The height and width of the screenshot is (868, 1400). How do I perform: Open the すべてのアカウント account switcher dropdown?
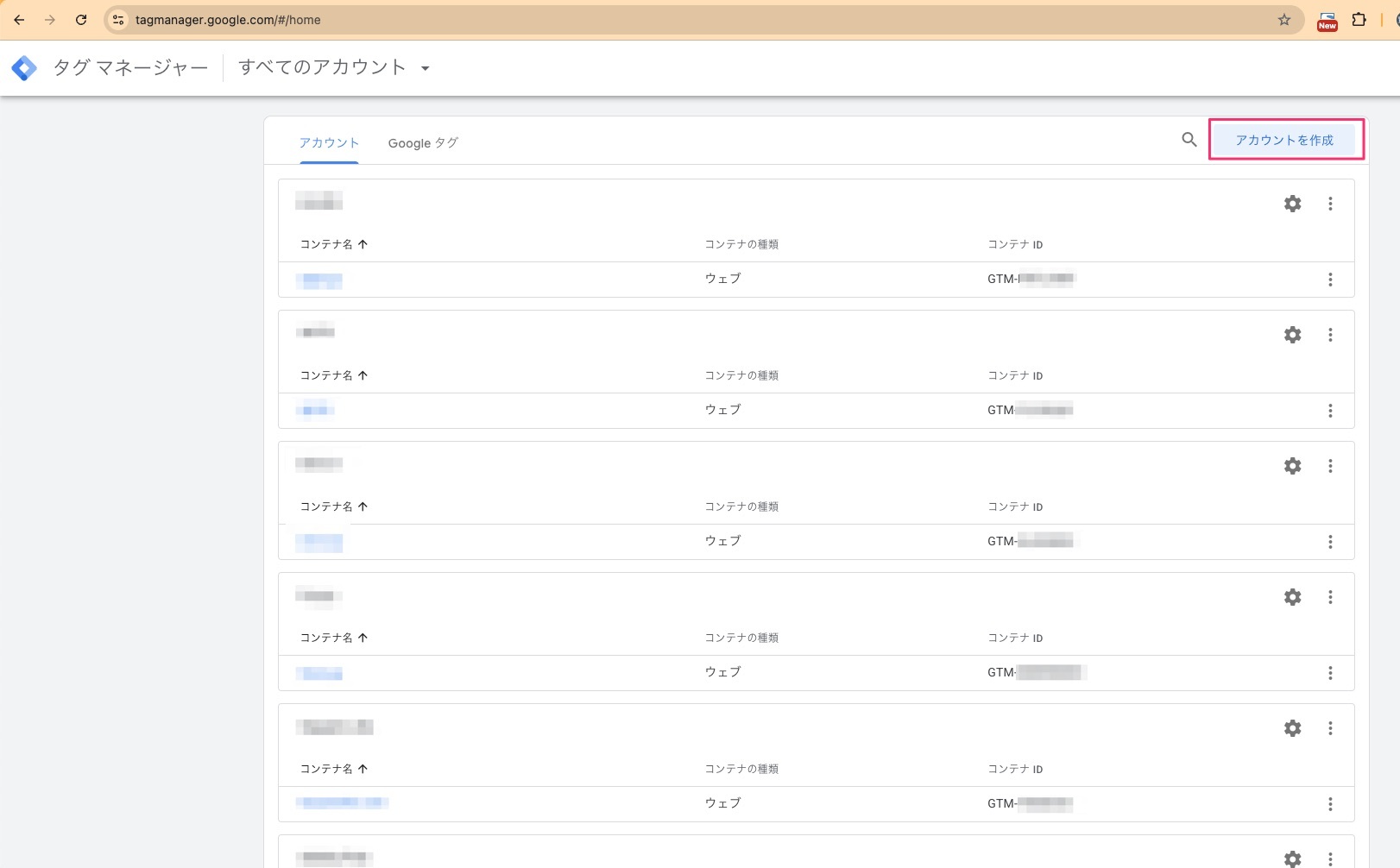pyautogui.click(x=335, y=66)
